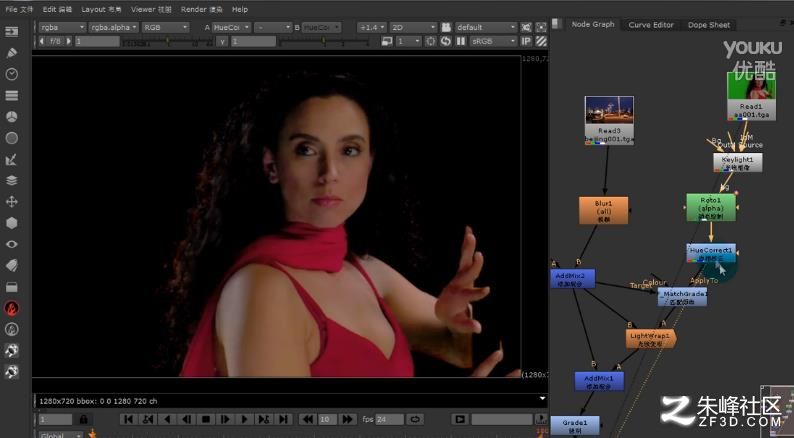Toggle the y gamma button

tap(222, 42)
